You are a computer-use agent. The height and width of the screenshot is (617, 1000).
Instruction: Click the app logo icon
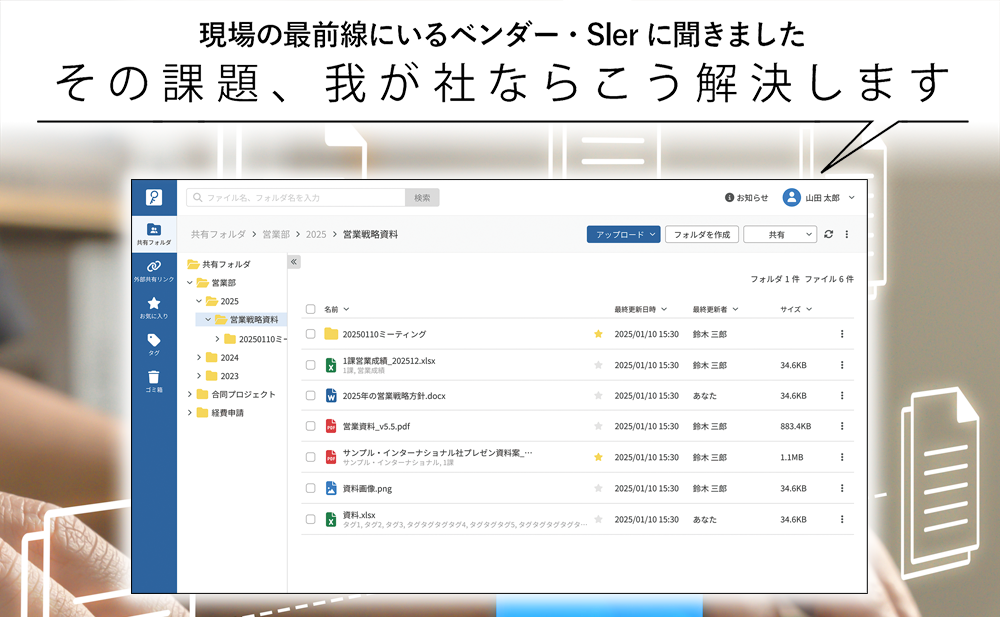pyautogui.click(x=154, y=197)
